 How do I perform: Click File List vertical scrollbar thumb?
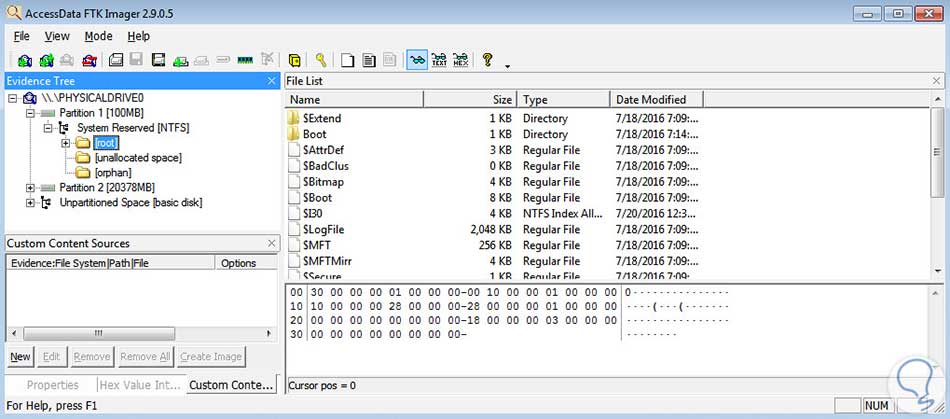point(937,153)
